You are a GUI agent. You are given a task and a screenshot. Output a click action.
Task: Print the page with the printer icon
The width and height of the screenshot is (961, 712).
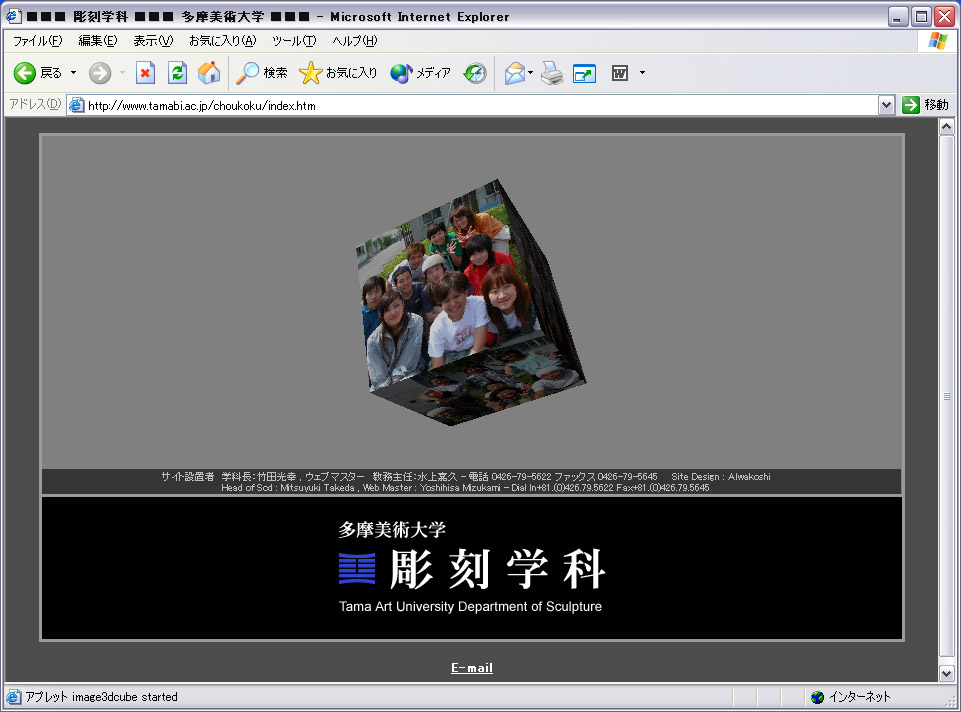(552, 73)
